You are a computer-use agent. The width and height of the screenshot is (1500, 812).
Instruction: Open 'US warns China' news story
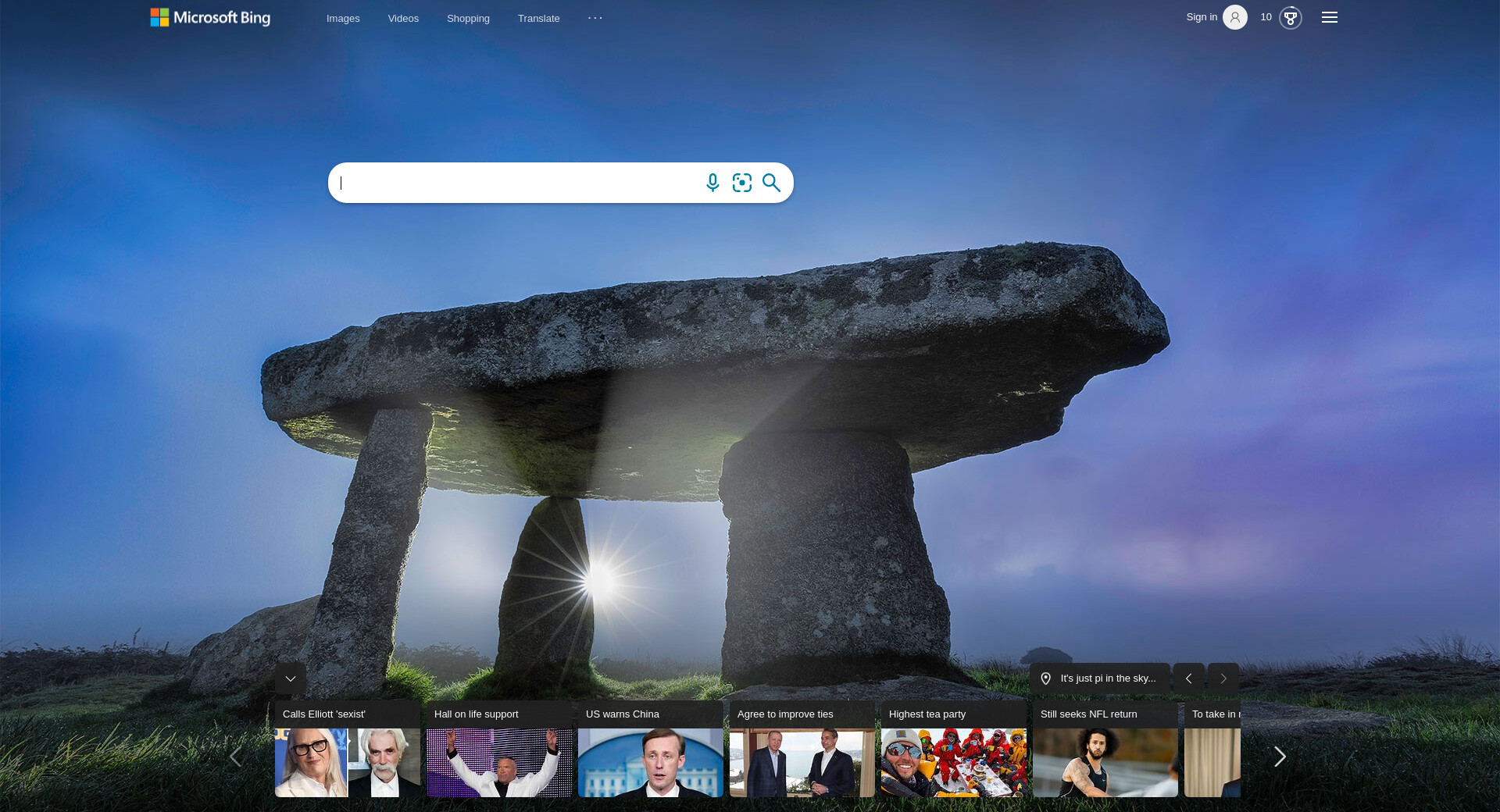(650, 750)
